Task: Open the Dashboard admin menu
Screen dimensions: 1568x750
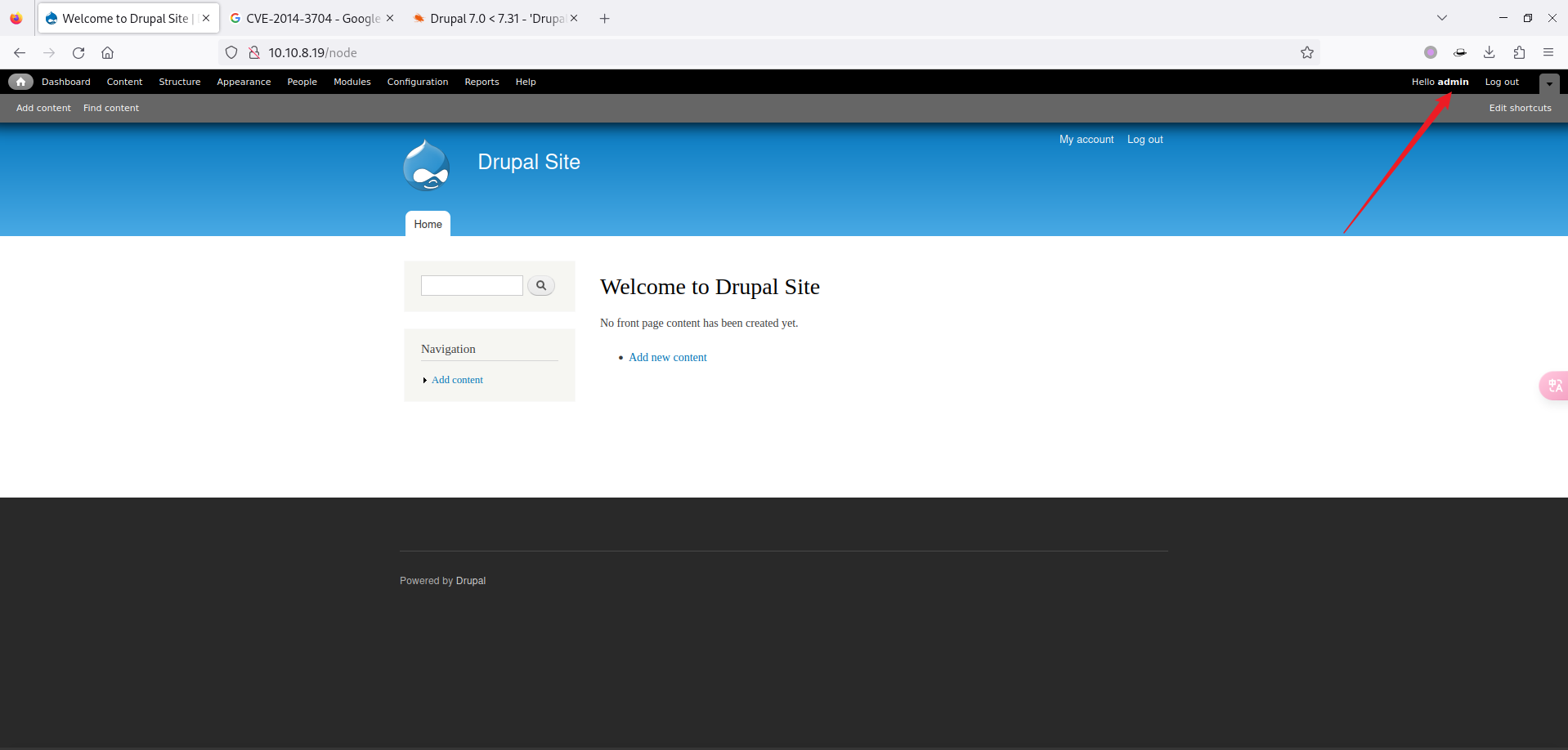Action: pyautogui.click(x=66, y=82)
